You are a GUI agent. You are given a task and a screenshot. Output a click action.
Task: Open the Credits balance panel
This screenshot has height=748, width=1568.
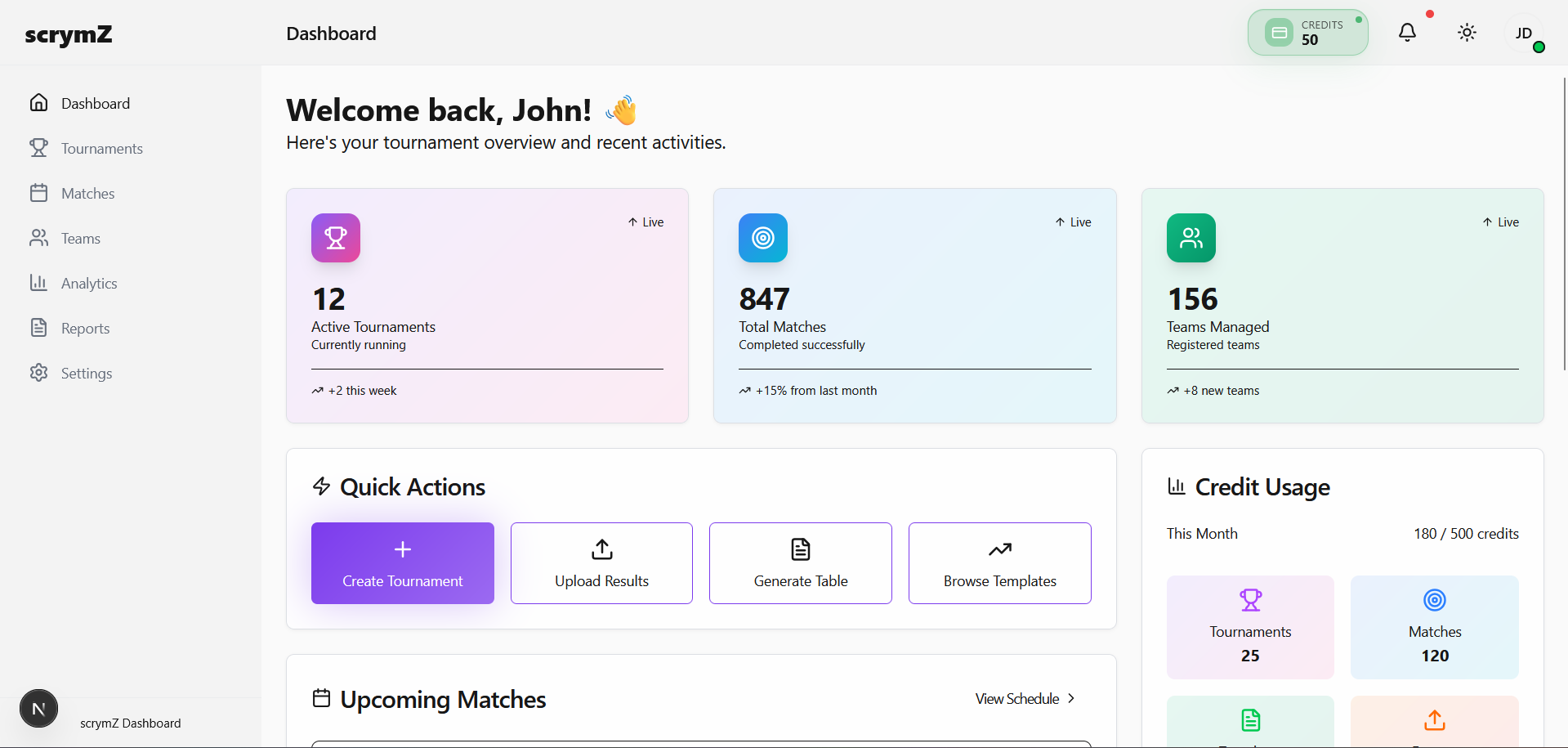(x=1307, y=32)
